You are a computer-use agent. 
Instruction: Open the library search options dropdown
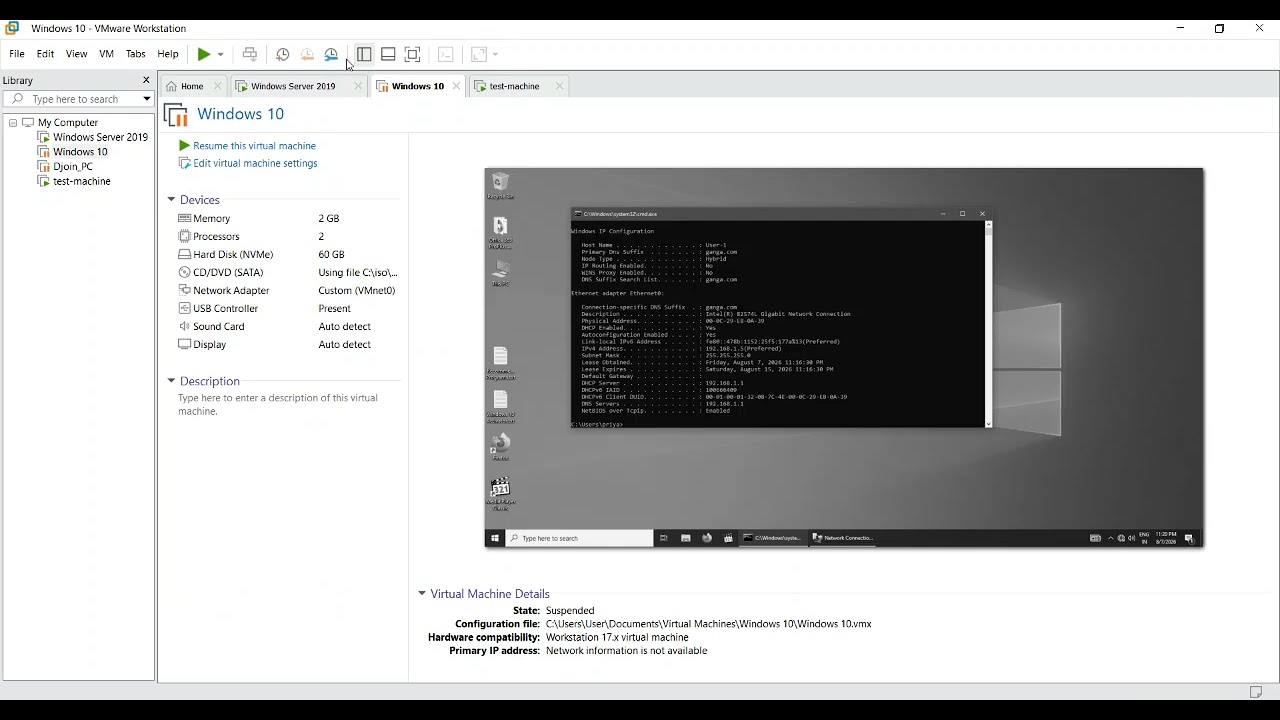tap(147, 99)
